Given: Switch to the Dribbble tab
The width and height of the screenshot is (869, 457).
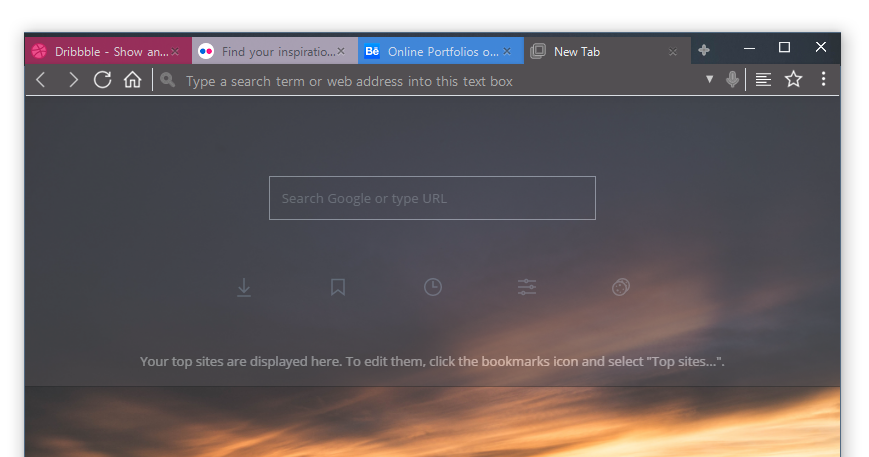Looking at the screenshot, I should (108, 51).
